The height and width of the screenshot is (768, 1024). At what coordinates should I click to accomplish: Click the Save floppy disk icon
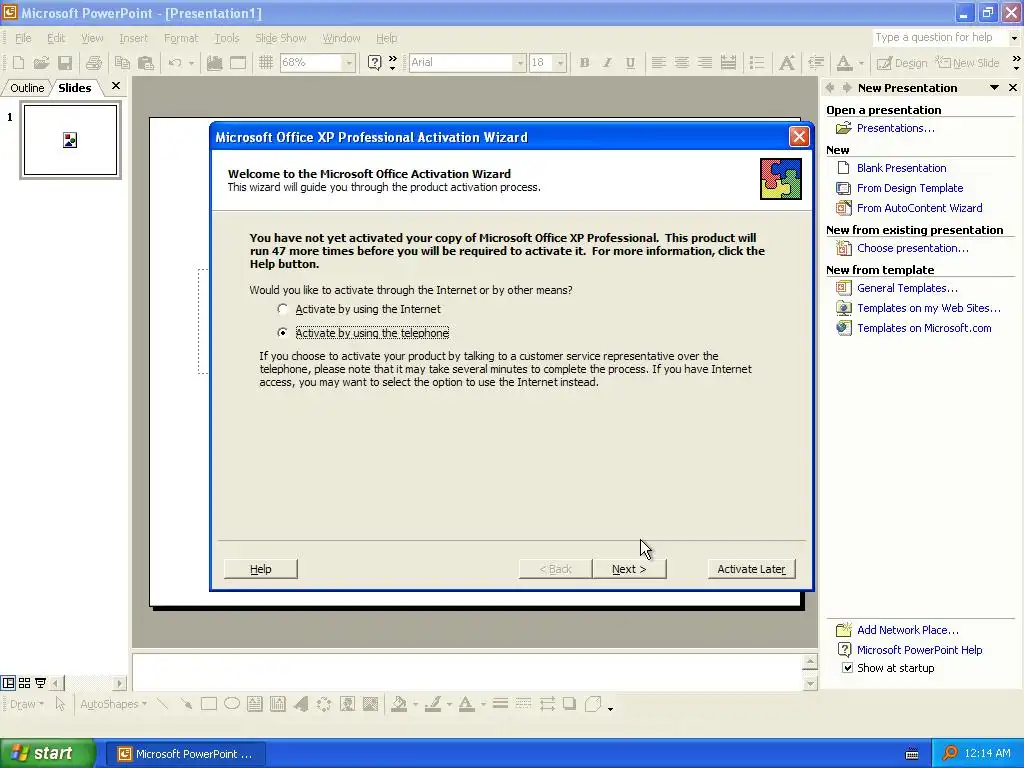tap(65, 63)
